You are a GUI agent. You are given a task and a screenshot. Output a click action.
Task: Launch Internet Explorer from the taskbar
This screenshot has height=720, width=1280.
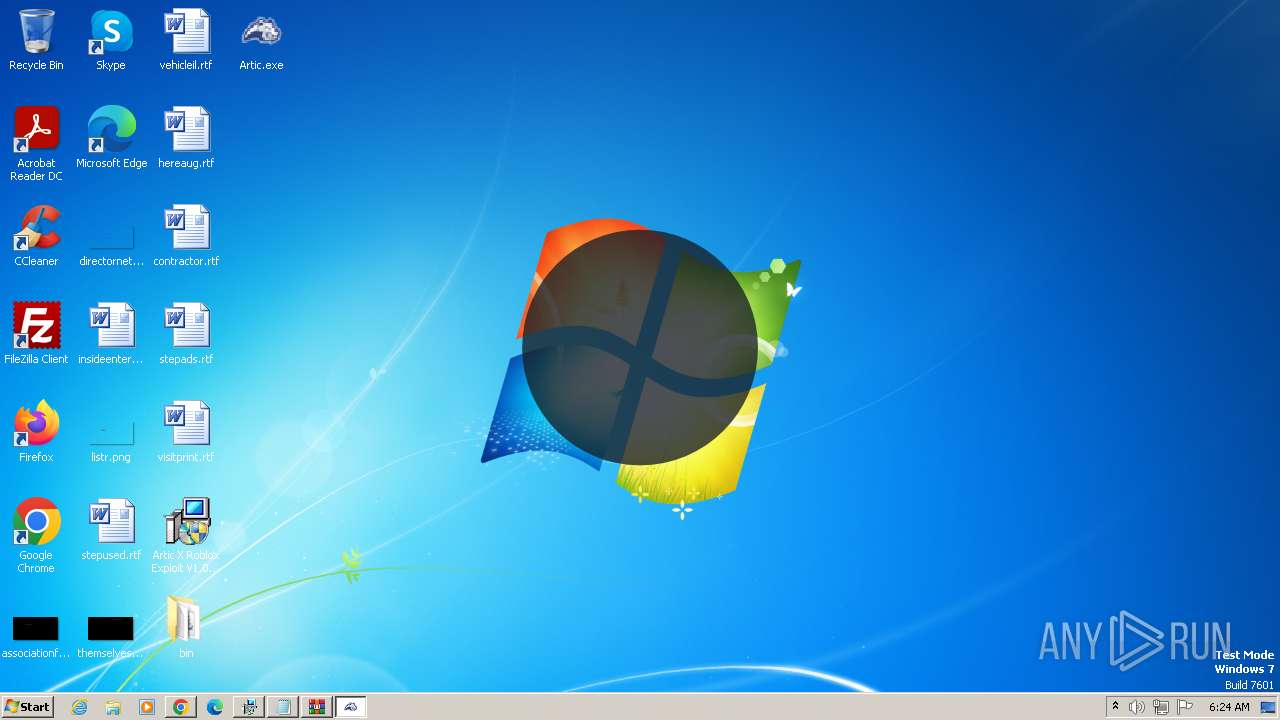click(80, 707)
